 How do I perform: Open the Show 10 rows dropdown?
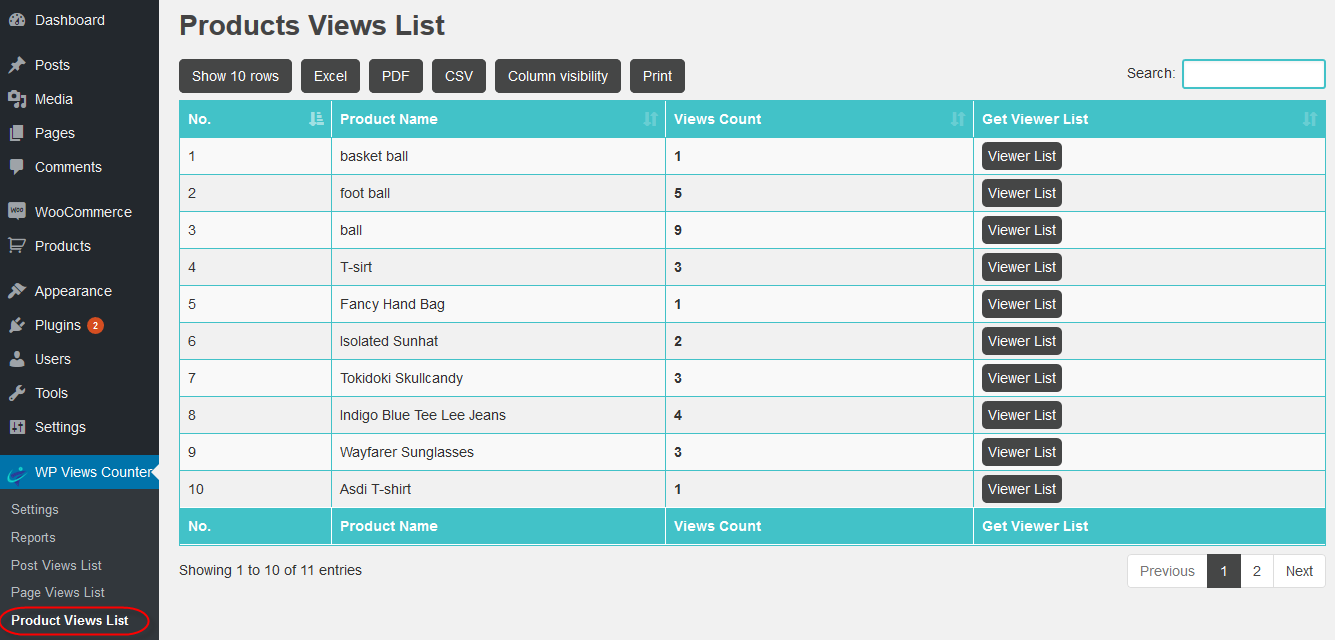(x=235, y=76)
